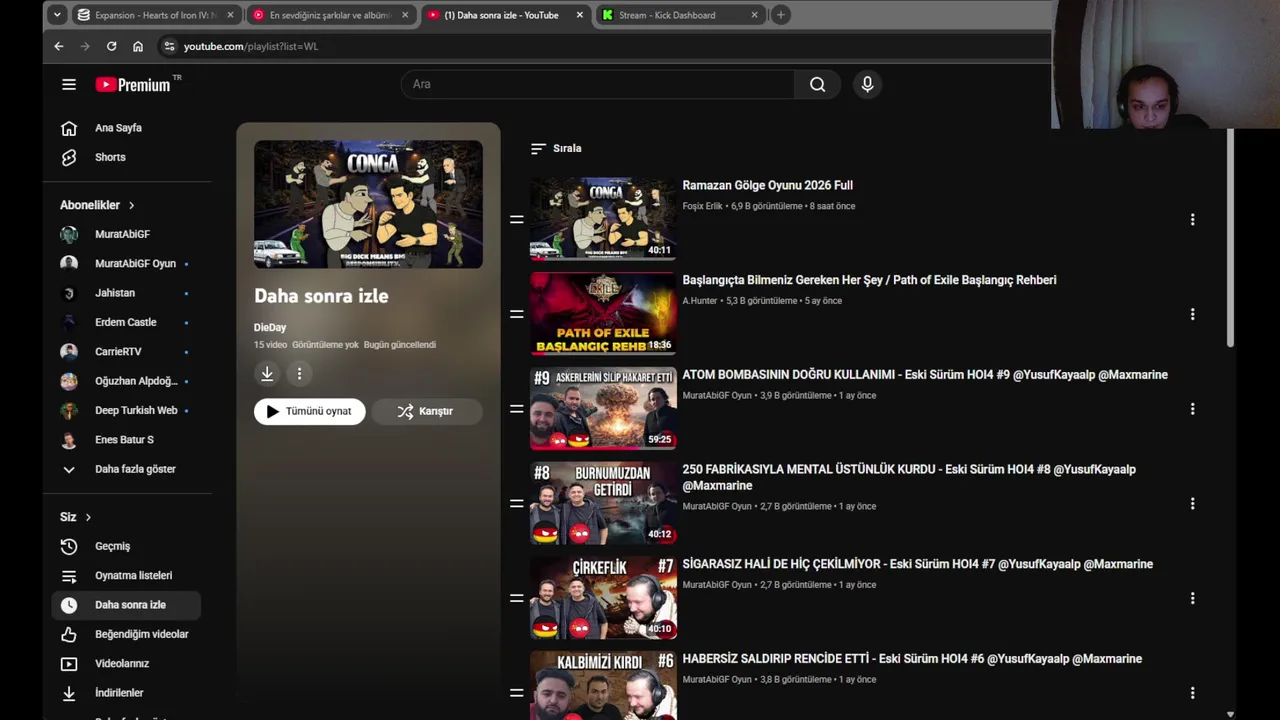The image size is (1280, 720).
Task: Open DieDay channel link
Action: 270,327
